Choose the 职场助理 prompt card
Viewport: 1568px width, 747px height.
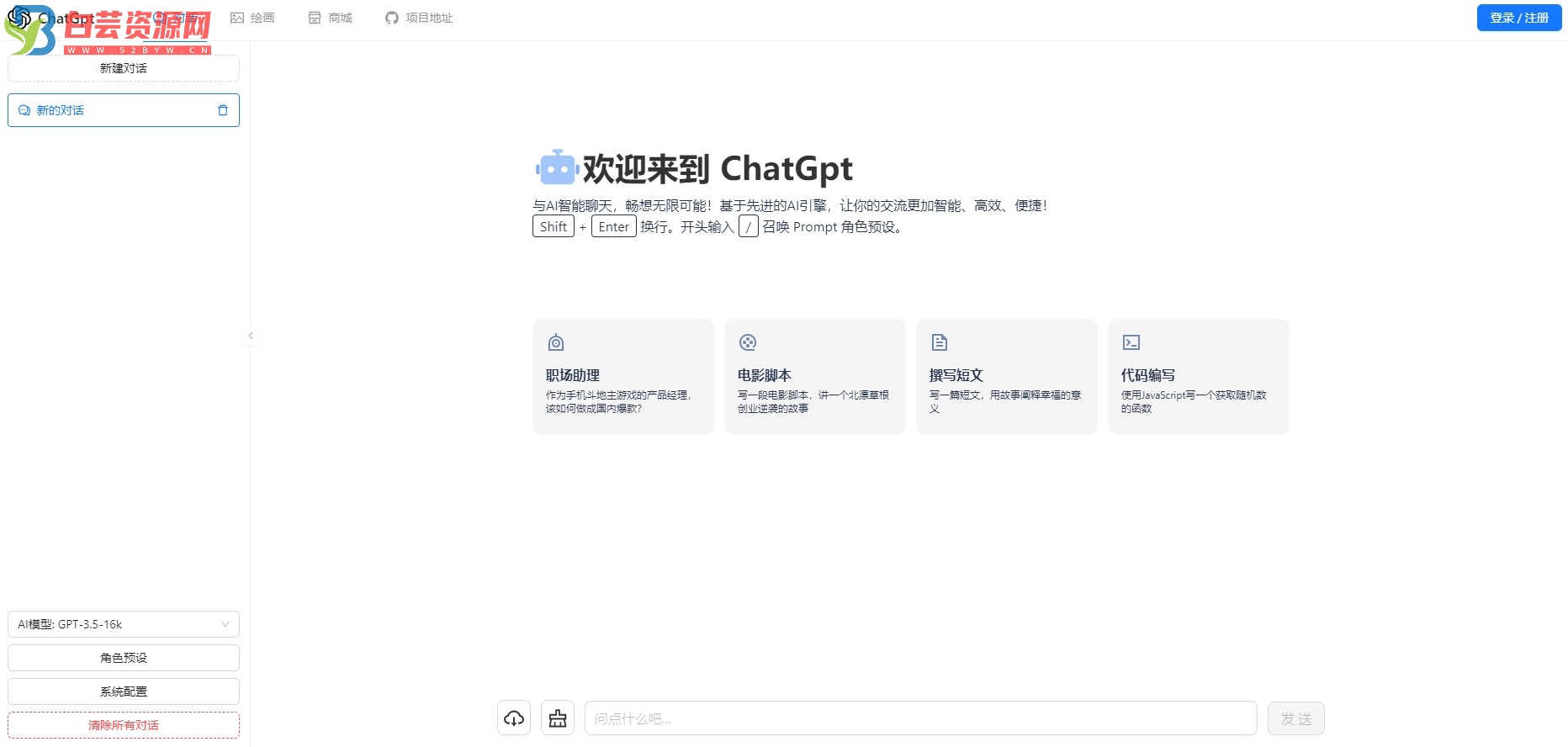[x=623, y=377]
